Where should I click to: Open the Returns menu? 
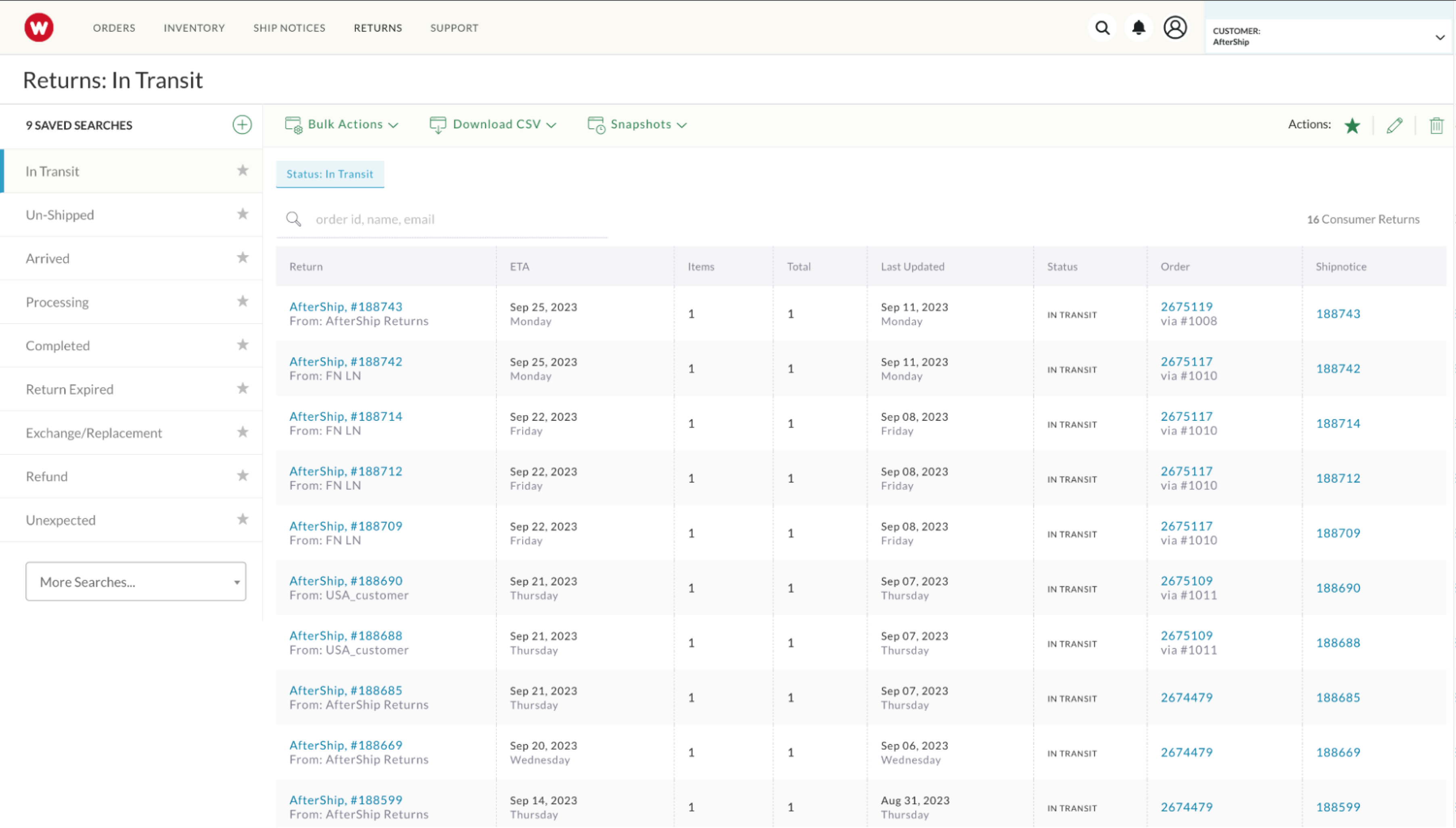click(x=378, y=28)
